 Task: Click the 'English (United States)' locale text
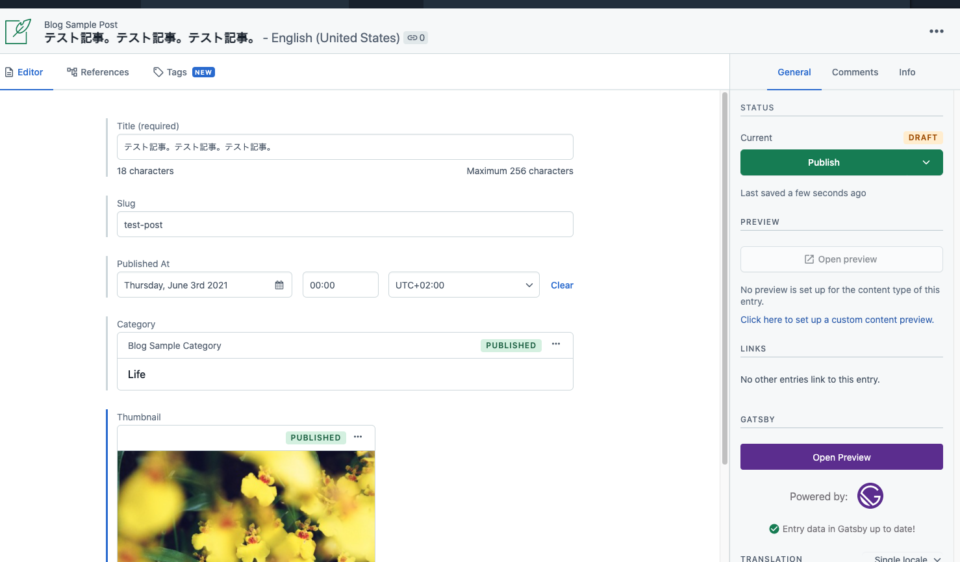[336, 38]
